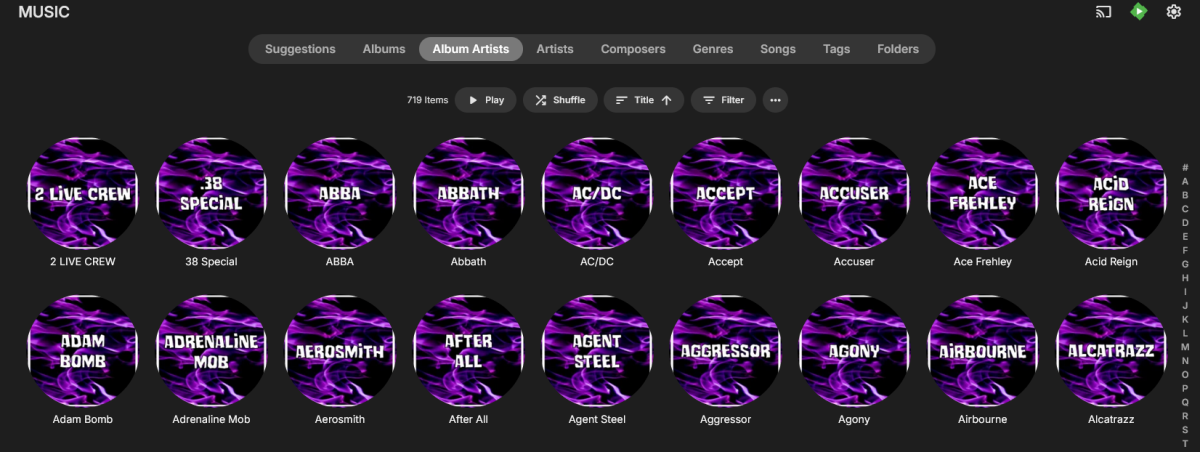Open the Agent Steel artist thumbnail
Screen dimensions: 1200x452
click(597, 350)
